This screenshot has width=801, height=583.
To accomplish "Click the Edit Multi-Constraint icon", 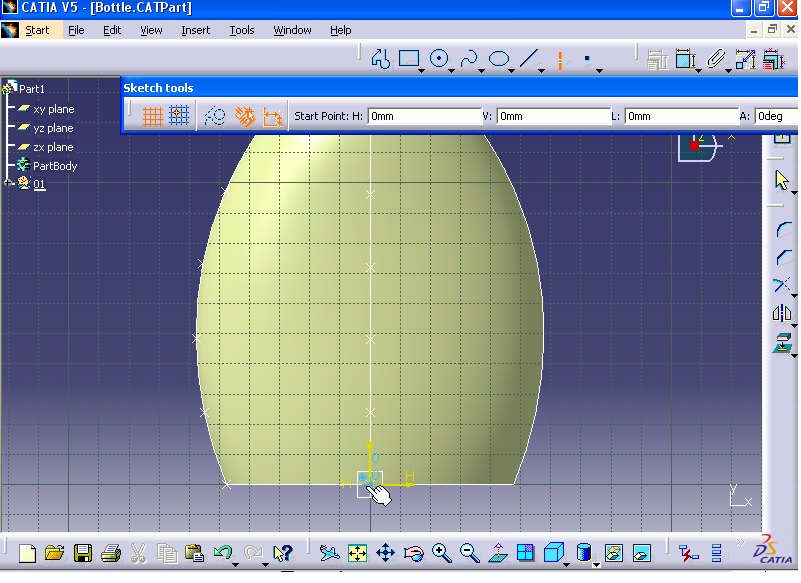I will click(x=773, y=59).
